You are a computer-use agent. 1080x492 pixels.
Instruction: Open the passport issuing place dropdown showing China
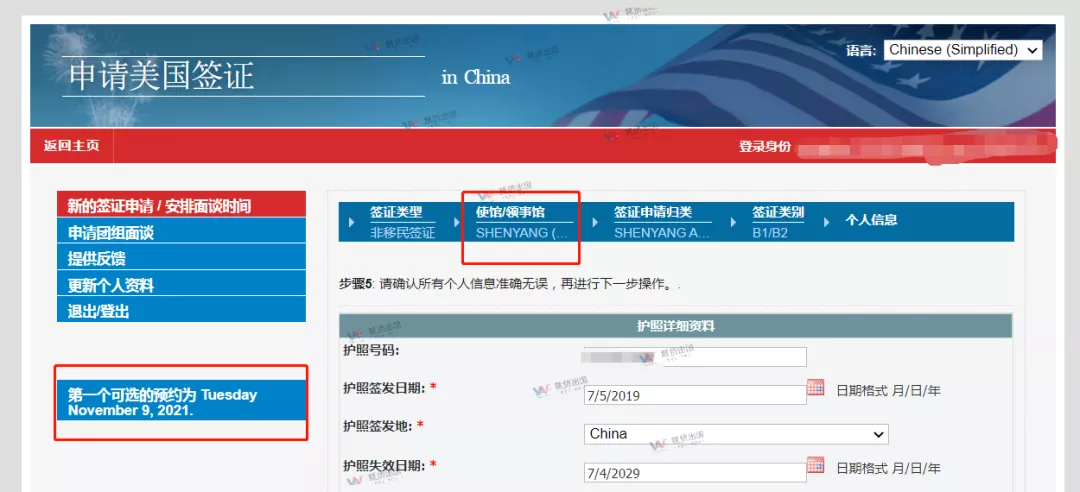[736, 434]
